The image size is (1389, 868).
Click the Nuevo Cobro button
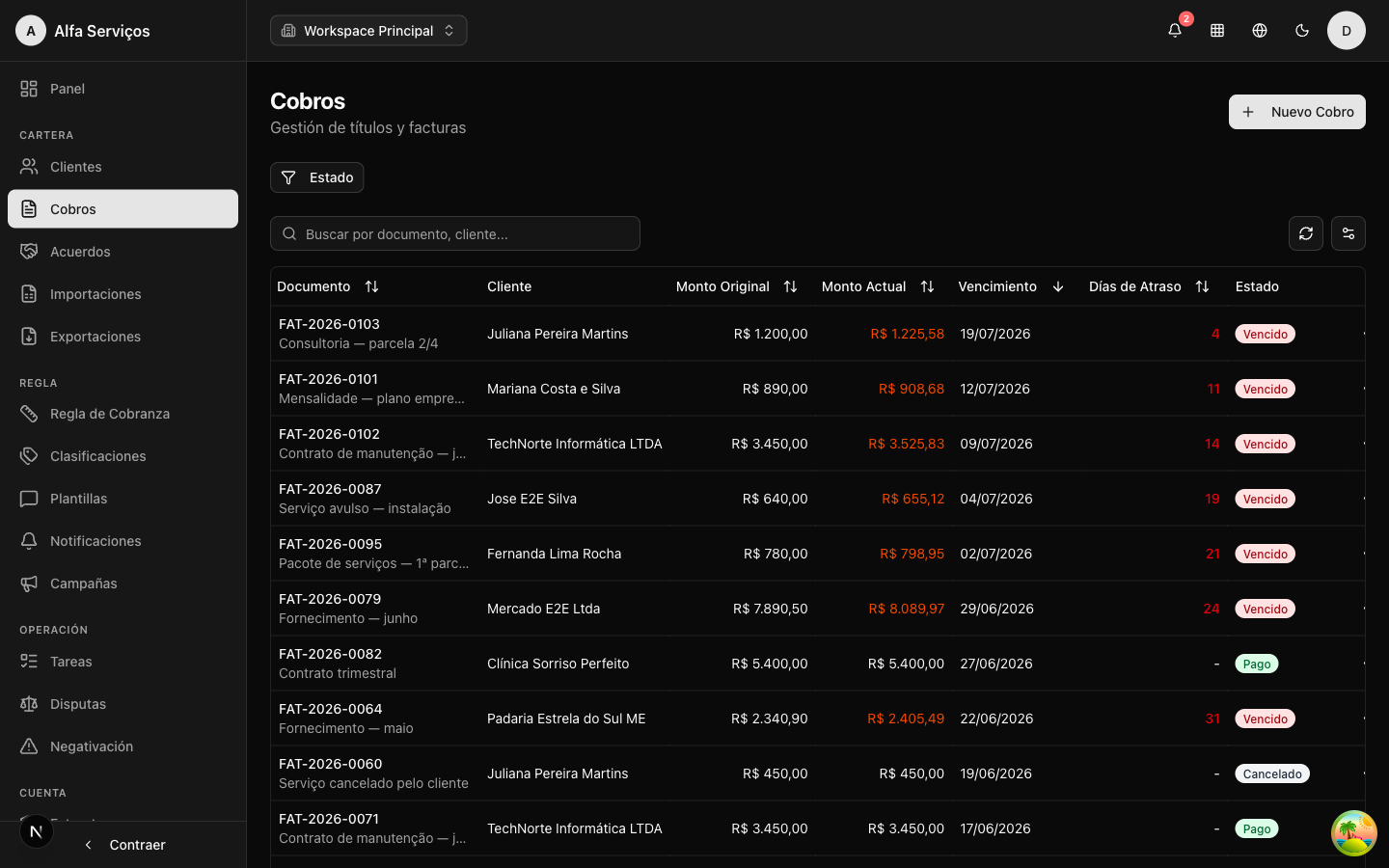1296,112
